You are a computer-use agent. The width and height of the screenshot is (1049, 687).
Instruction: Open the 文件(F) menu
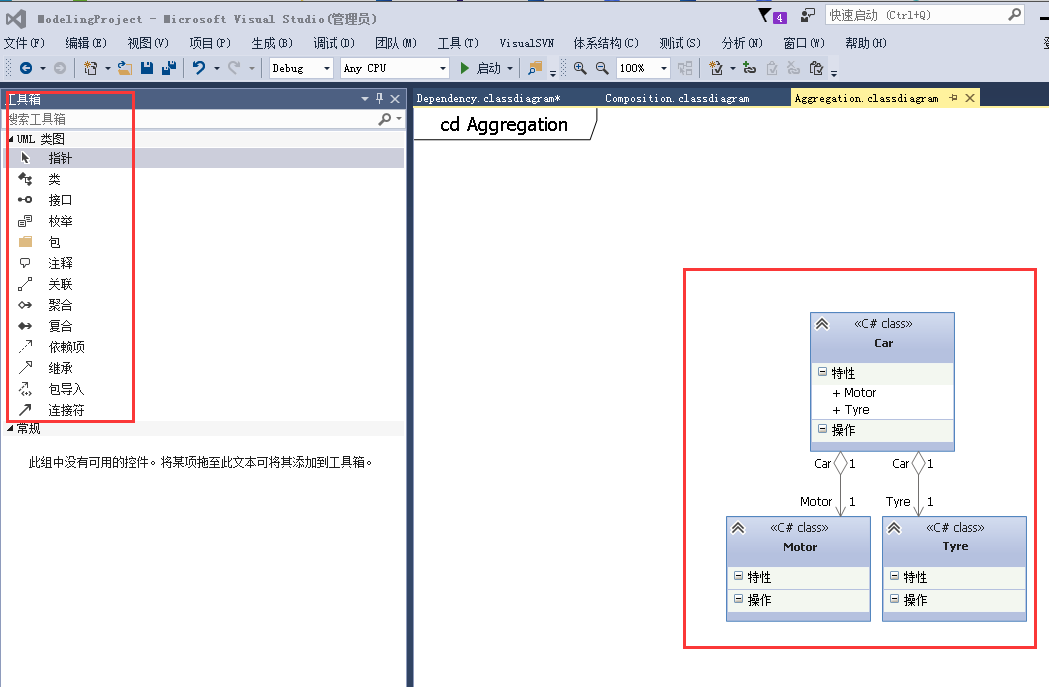click(24, 43)
